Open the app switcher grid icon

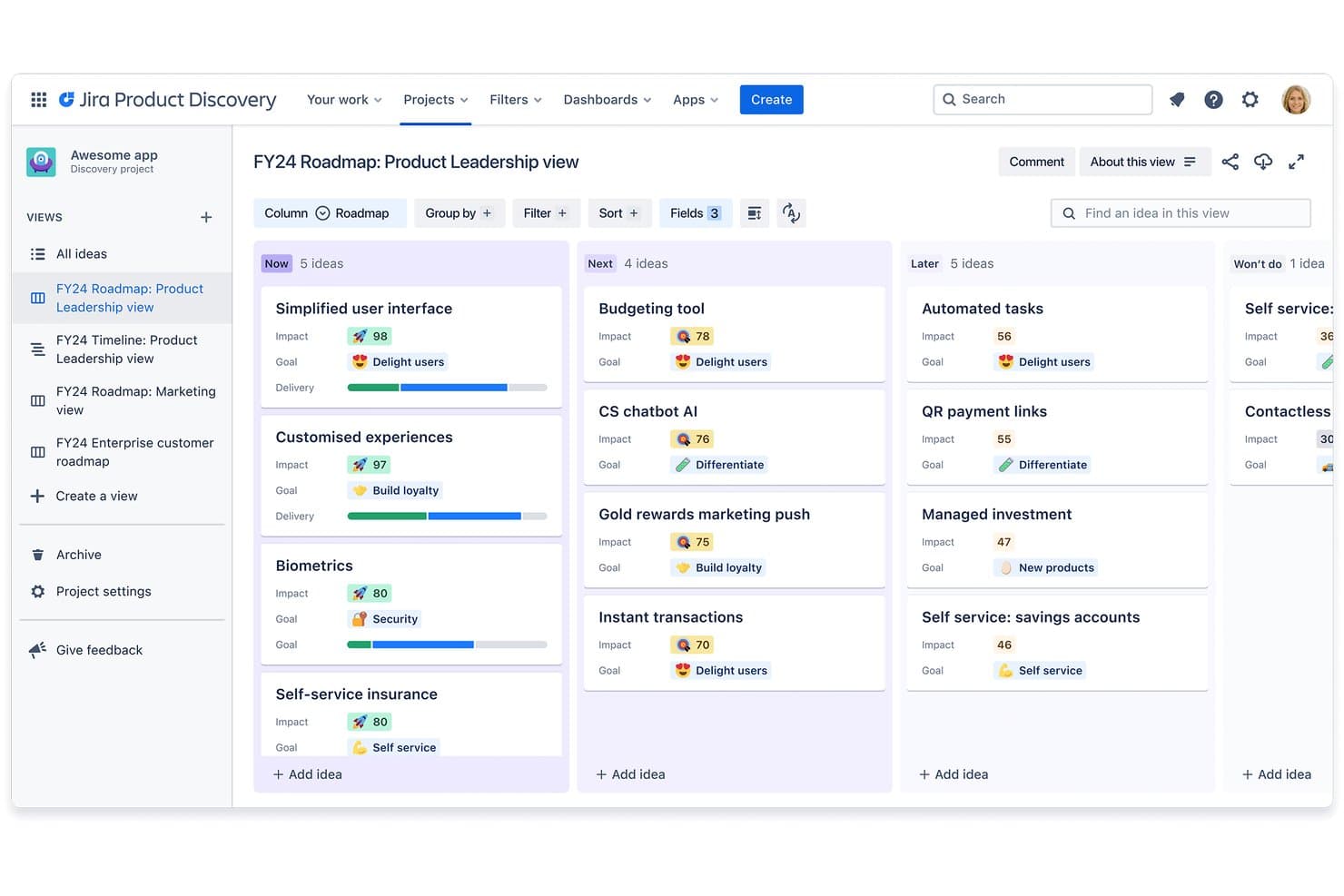click(38, 100)
